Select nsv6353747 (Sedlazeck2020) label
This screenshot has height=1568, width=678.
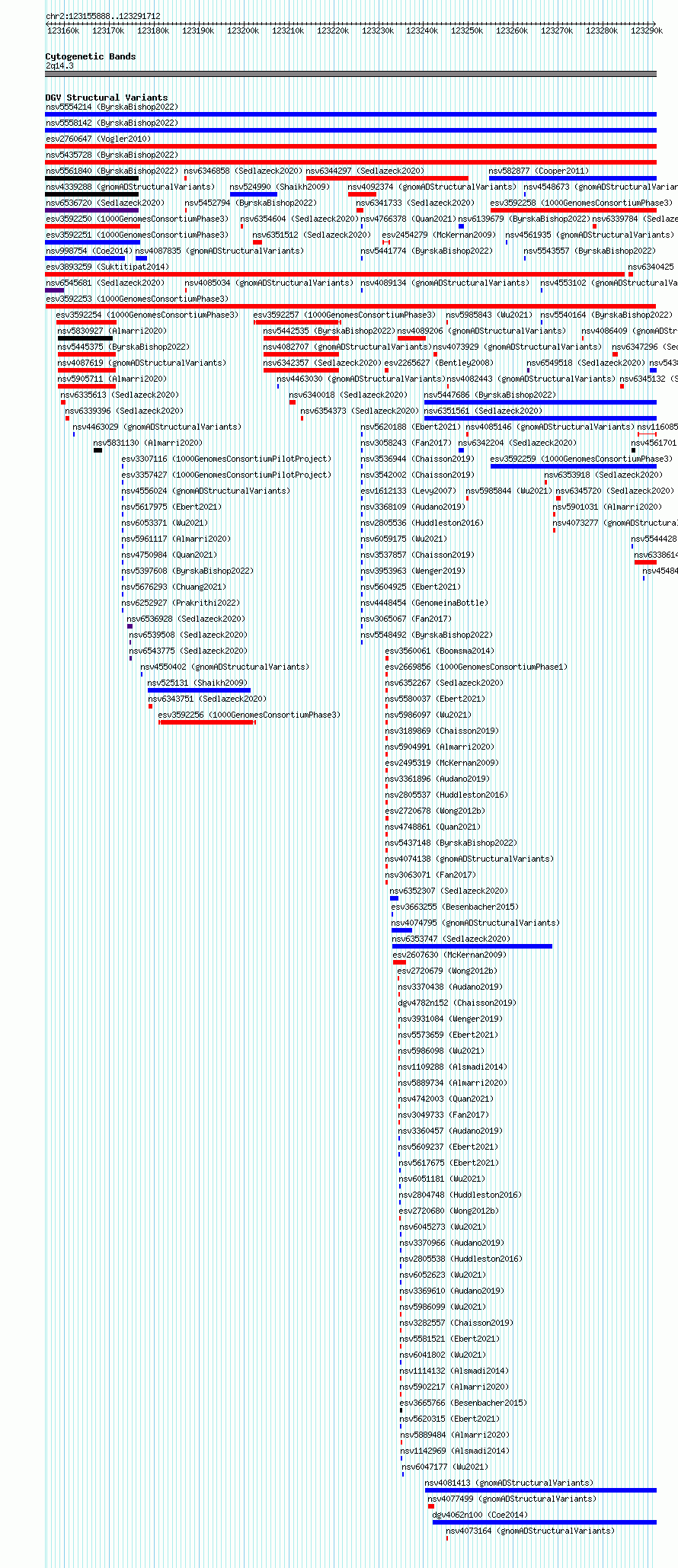[451, 939]
